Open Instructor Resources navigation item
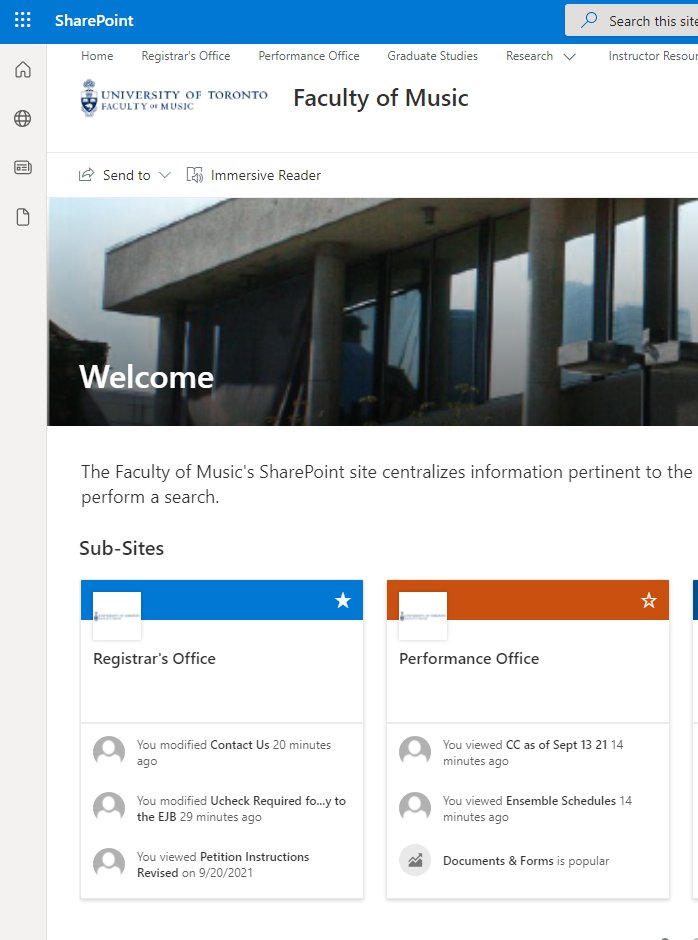The height and width of the screenshot is (940, 698). [653, 56]
